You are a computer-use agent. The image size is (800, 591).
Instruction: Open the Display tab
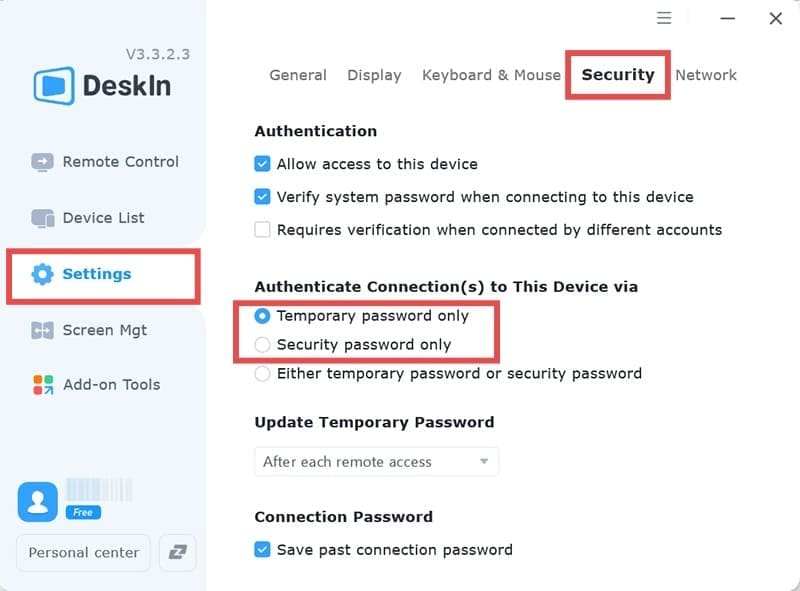point(374,75)
